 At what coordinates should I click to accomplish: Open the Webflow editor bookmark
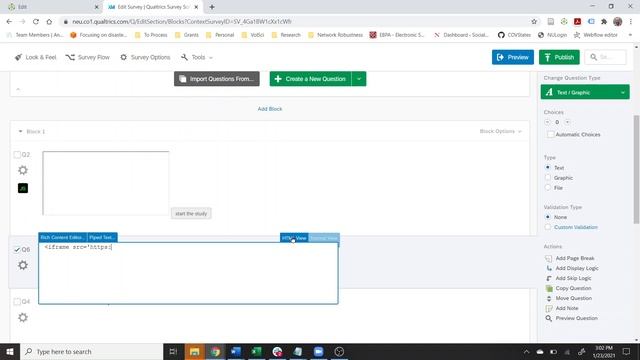[x=596, y=35]
